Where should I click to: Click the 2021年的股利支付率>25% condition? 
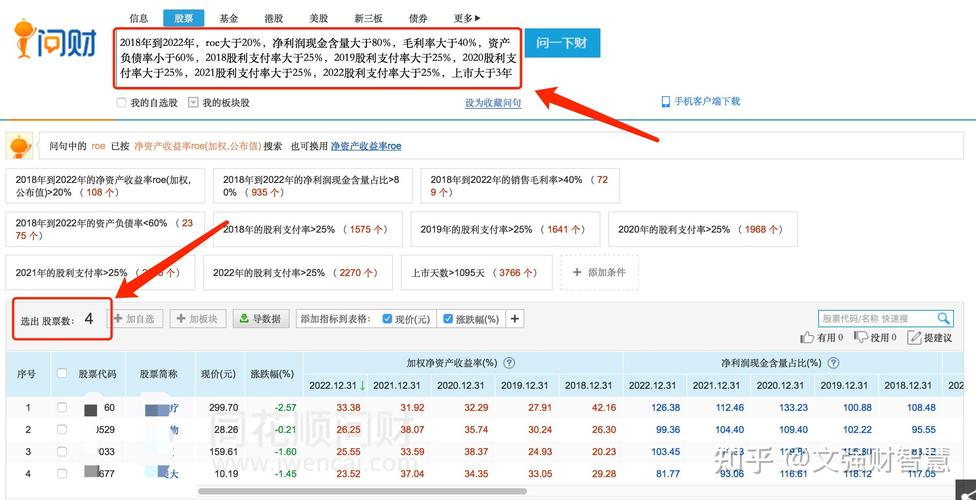[x=100, y=272]
